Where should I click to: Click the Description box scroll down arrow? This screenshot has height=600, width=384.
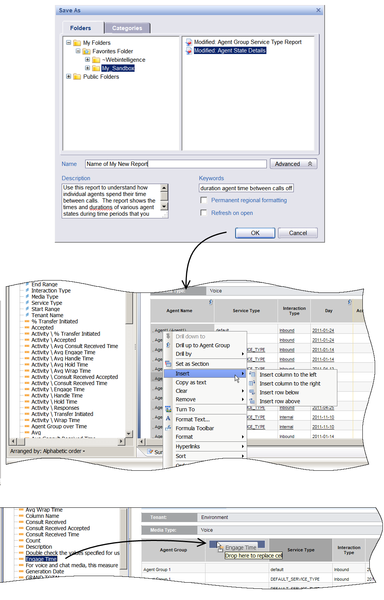coord(164,206)
